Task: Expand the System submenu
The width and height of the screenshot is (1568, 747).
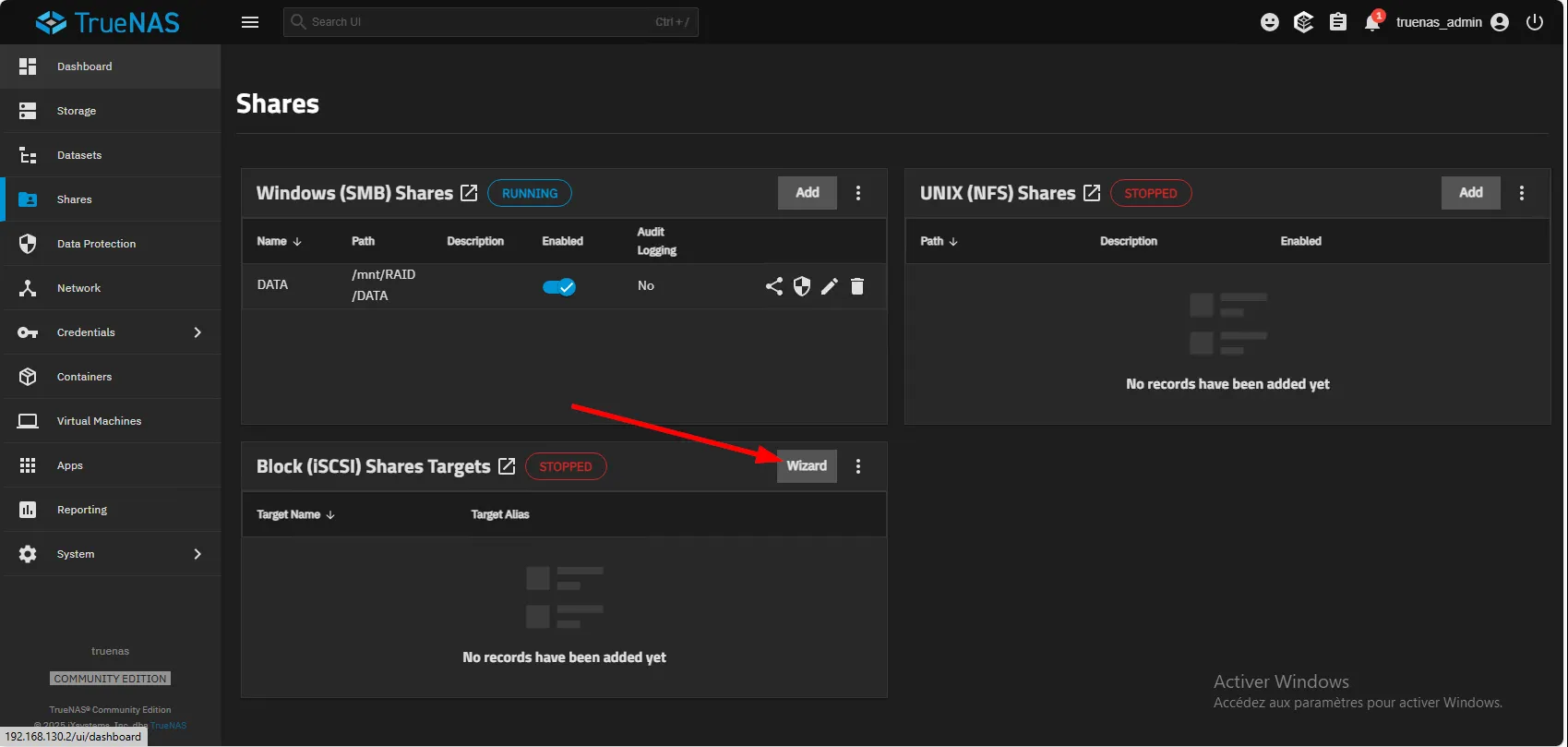Action: pyautogui.click(x=197, y=554)
